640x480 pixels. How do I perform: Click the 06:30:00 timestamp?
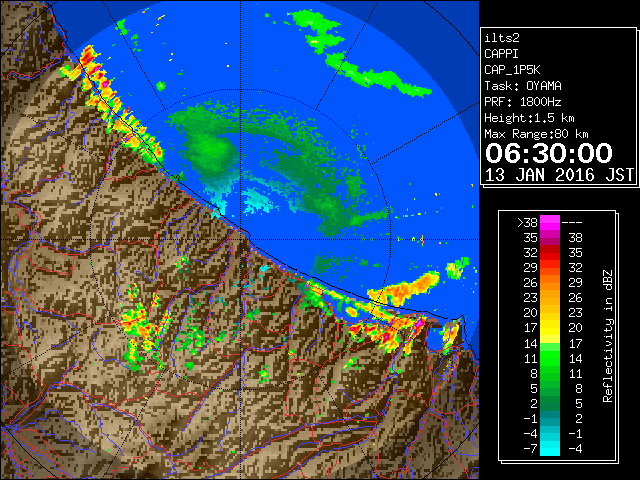pos(549,153)
